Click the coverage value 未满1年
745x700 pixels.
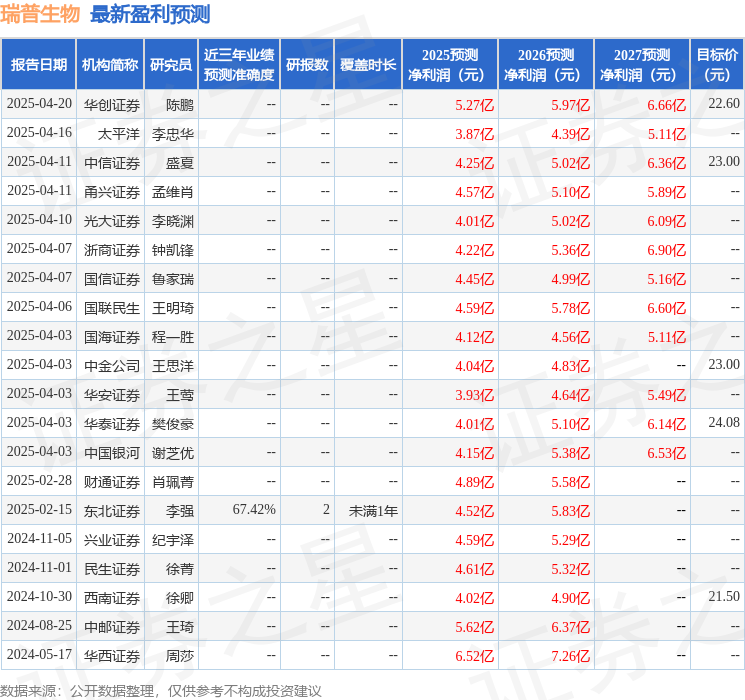tap(373, 510)
